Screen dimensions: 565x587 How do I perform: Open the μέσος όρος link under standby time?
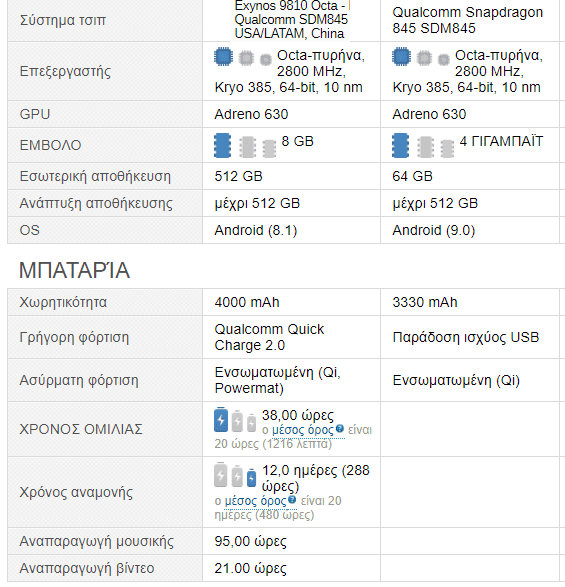(255, 501)
